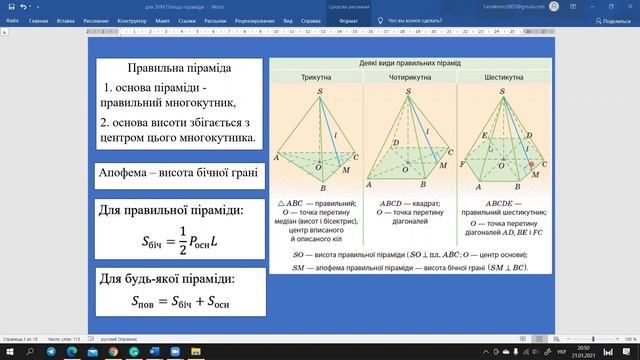Open the Ссылки tab
Screen dimensions: 640x360
(x=187, y=20)
